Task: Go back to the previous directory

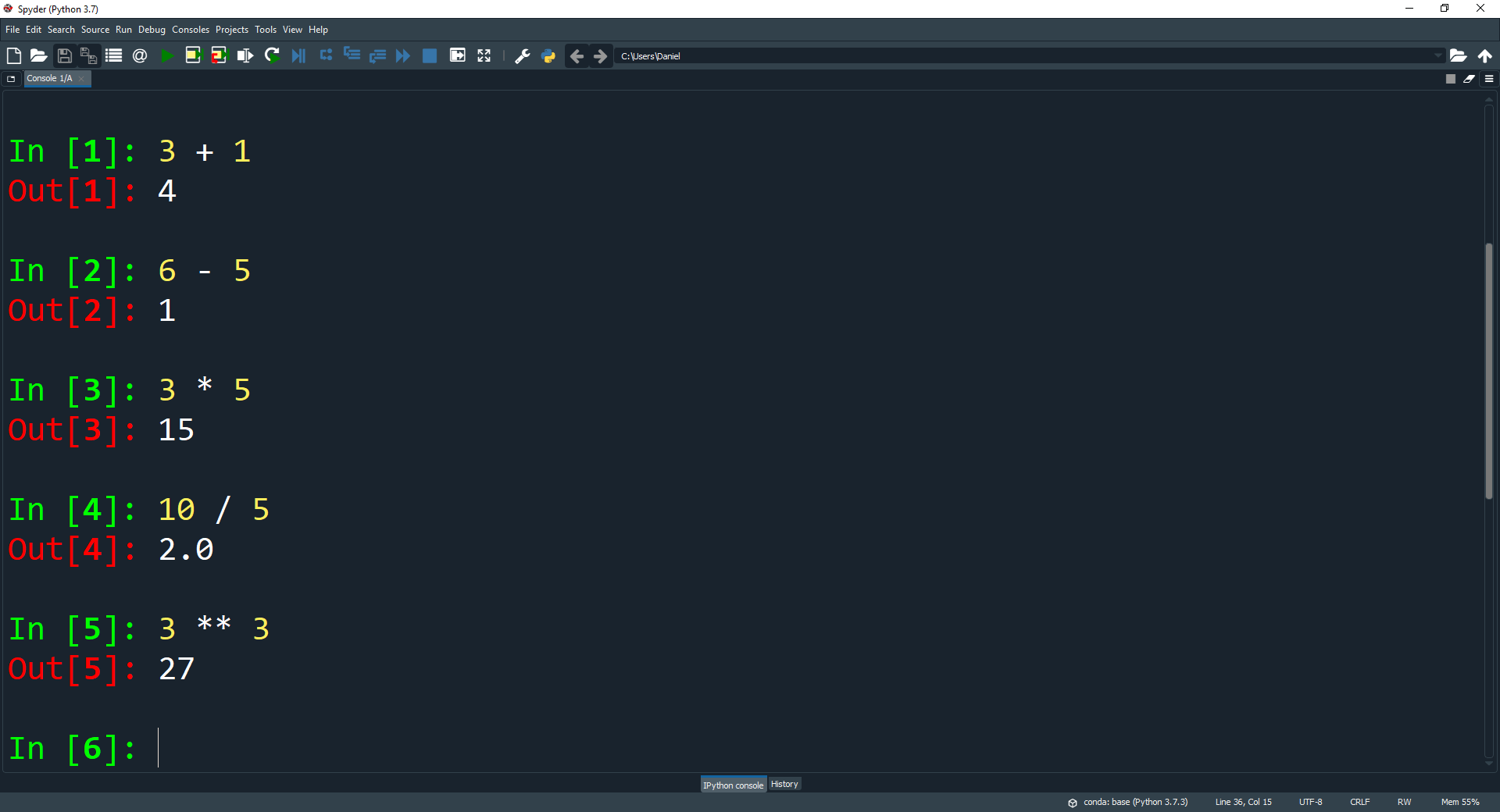Action: point(577,56)
